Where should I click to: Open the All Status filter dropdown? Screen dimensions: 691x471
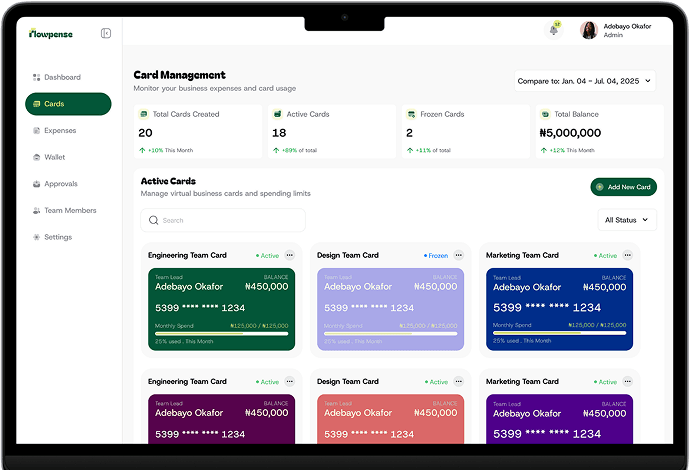pyautogui.click(x=626, y=219)
